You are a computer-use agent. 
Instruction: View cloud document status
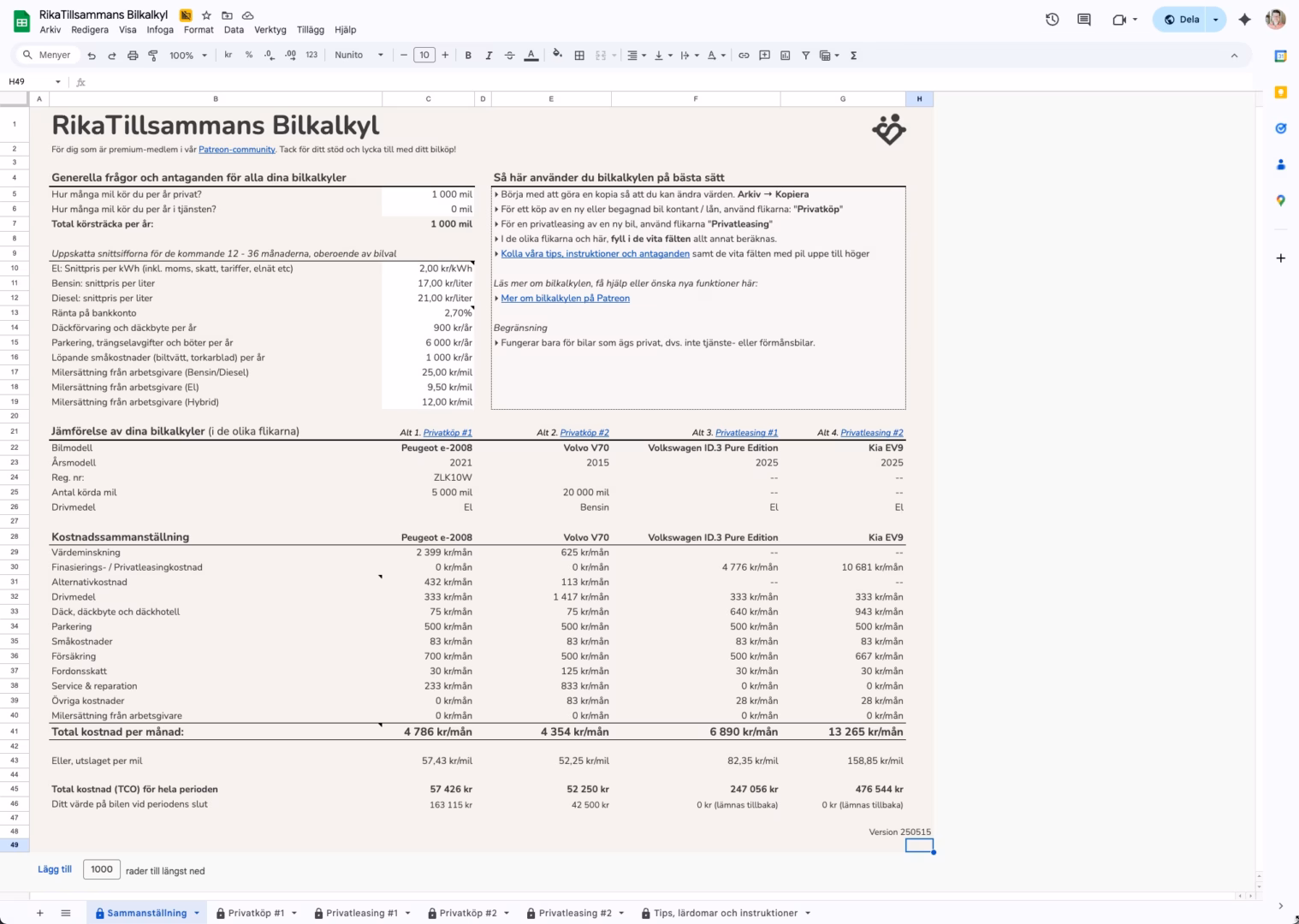coord(247,15)
